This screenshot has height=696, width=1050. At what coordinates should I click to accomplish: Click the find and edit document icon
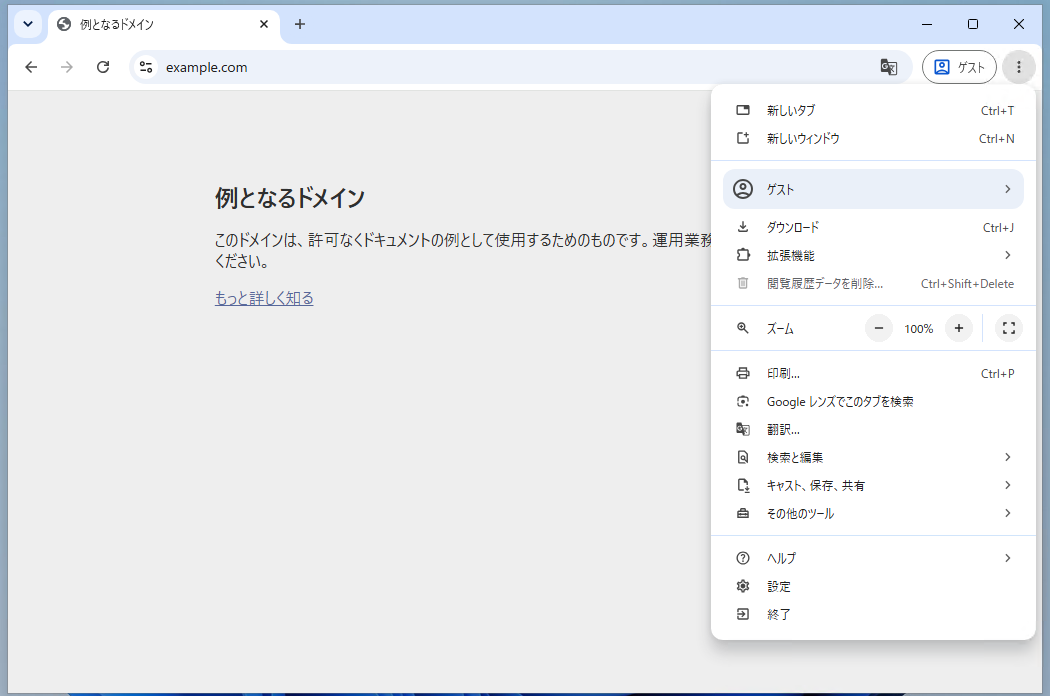pyautogui.click(x=743, y=457)
